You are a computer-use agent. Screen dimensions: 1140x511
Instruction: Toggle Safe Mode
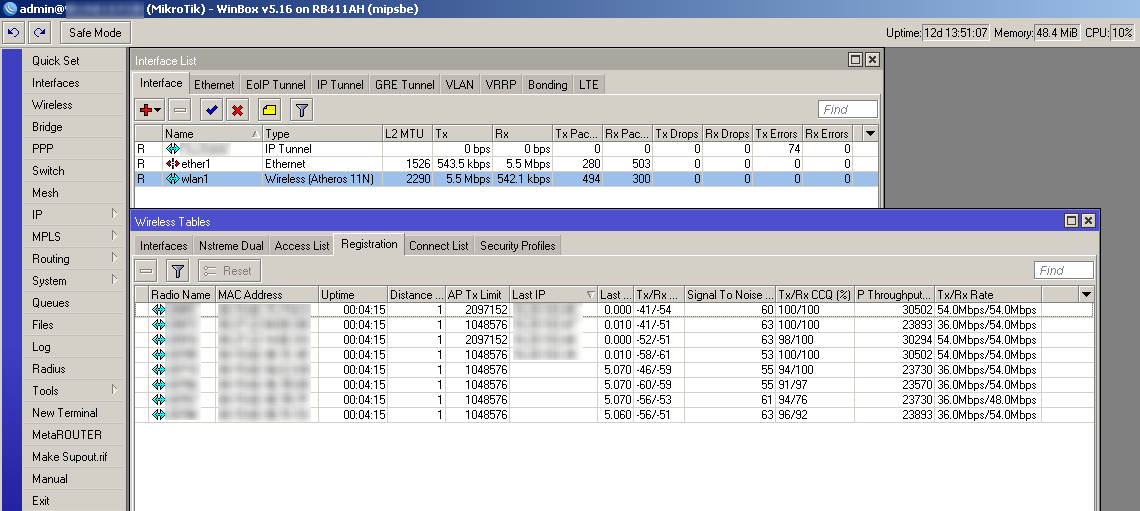point(95,33)
